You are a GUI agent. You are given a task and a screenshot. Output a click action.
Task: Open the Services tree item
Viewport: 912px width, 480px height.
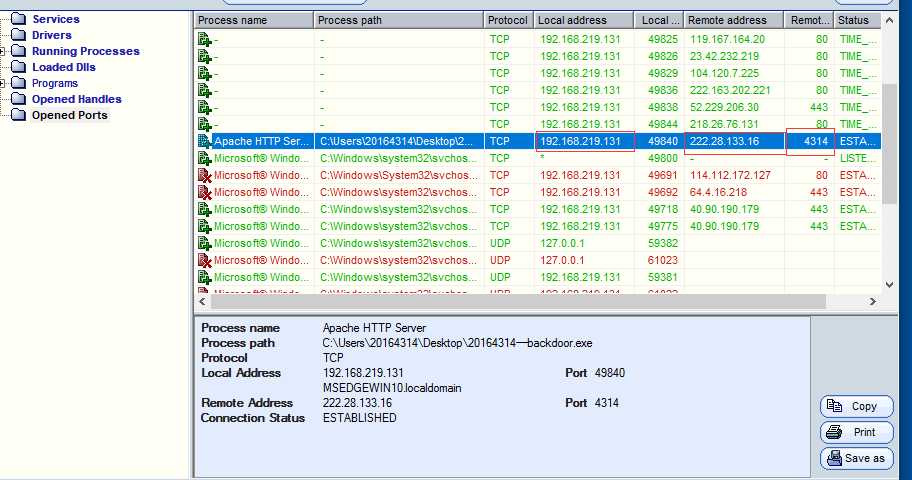pos(56,19)
